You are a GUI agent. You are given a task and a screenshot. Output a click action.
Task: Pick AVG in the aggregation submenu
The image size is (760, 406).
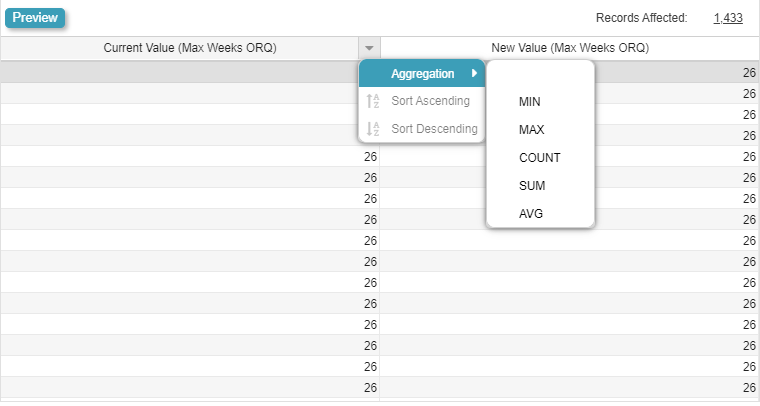(x=530, y=214)
